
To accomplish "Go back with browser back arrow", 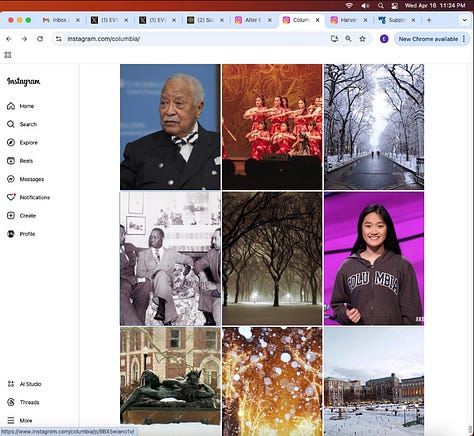I will [9, 39].
